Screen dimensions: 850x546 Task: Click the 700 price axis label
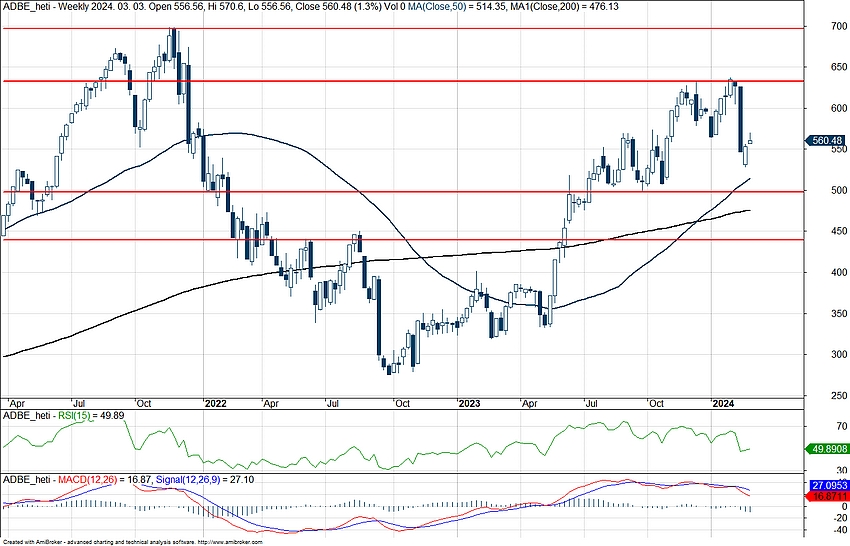839,26
